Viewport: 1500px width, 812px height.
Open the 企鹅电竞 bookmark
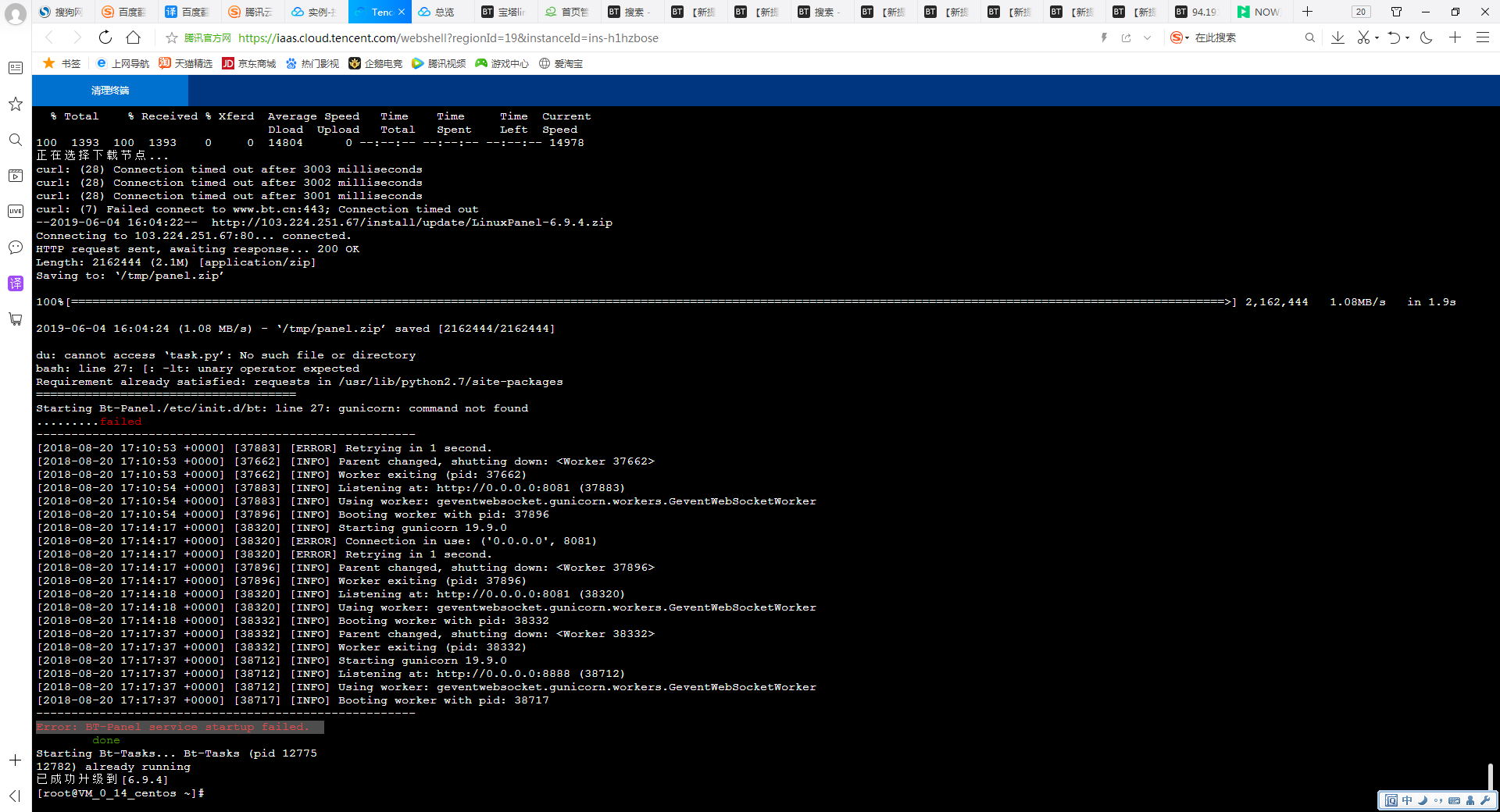pos(376,63)
